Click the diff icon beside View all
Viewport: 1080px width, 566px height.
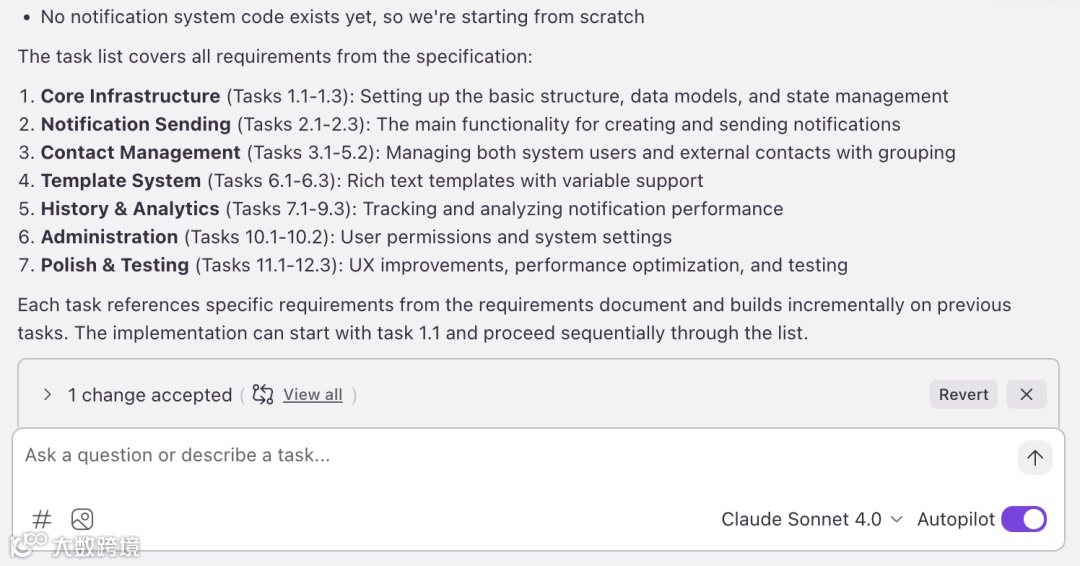tap(263, 395)
